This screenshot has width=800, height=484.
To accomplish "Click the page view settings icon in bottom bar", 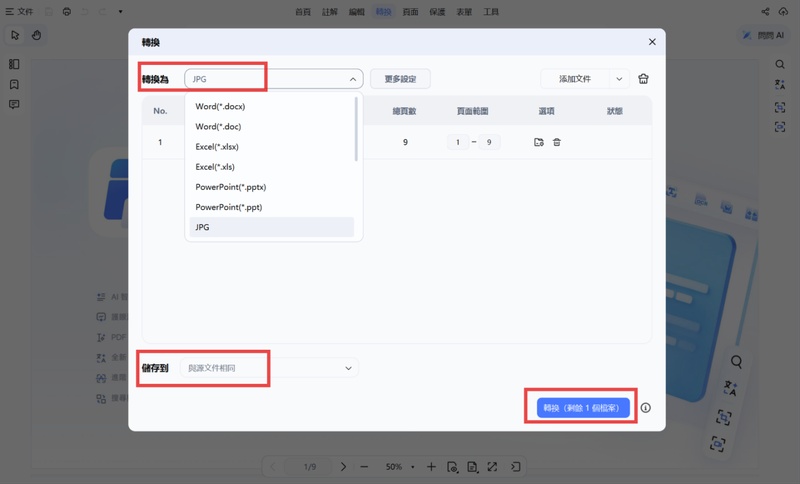I will [452, 467].
